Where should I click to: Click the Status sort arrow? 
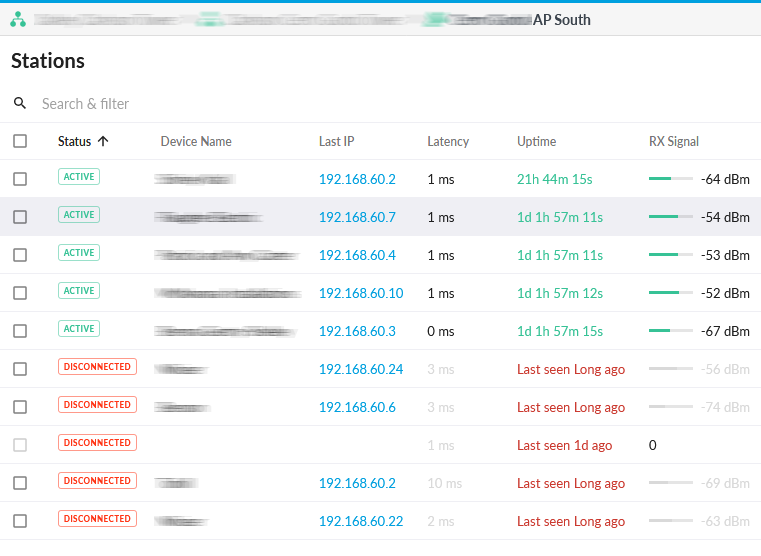tap(103, 141)
